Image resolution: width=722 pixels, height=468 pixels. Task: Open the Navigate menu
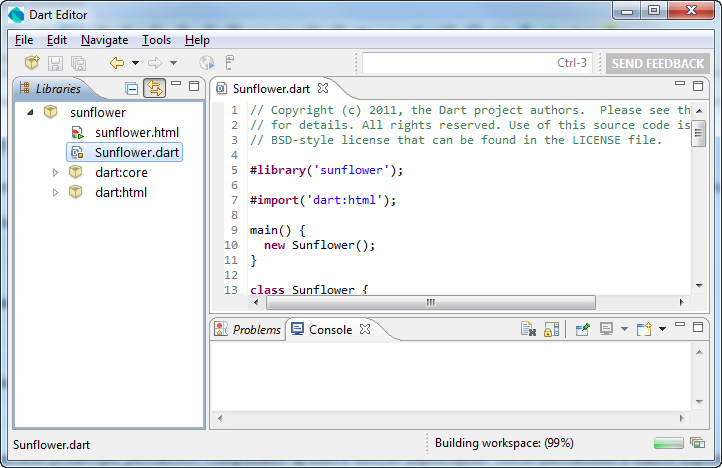(105, 40)
